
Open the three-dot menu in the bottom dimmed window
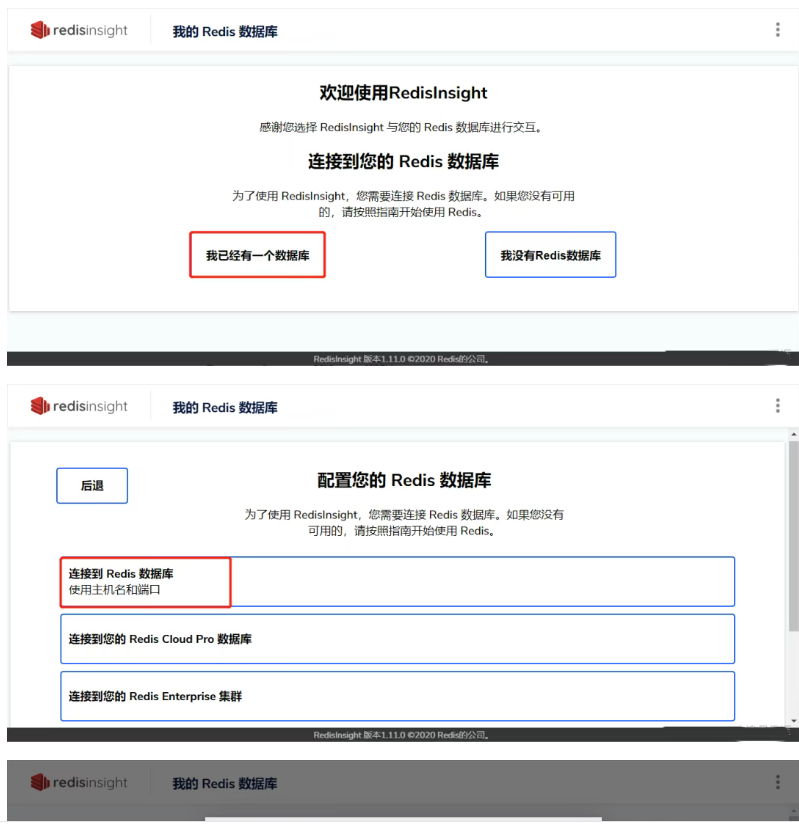click(777, 782)
